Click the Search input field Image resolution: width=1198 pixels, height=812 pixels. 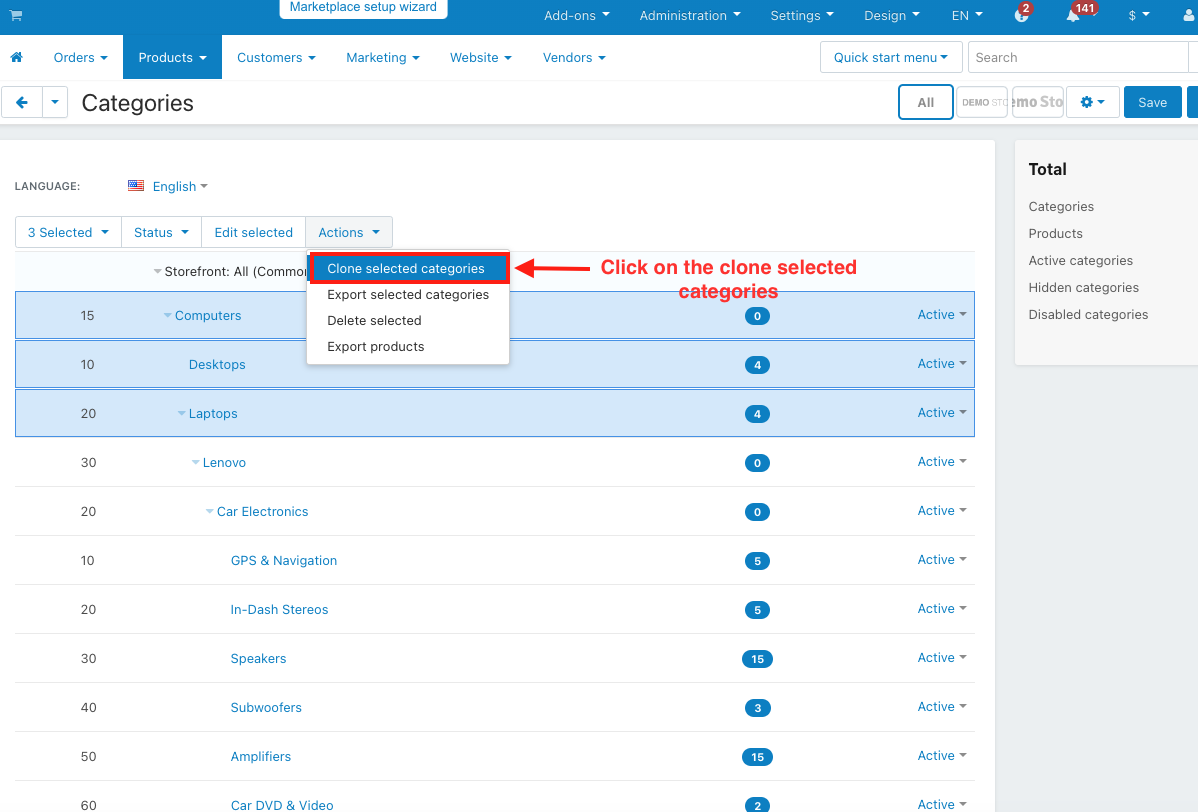[1077, 57]
